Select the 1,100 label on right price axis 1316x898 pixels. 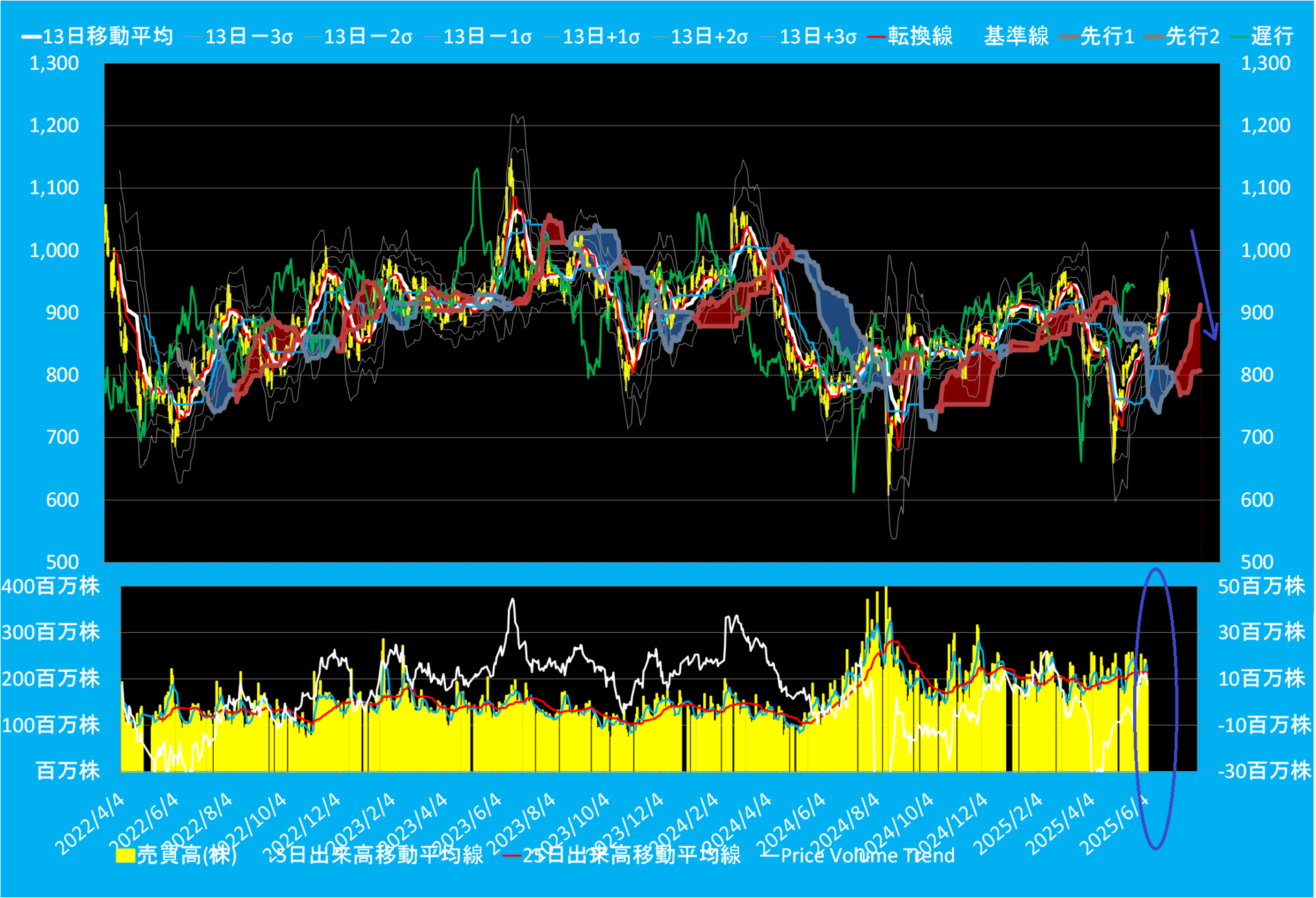(x=1265, y=188)
